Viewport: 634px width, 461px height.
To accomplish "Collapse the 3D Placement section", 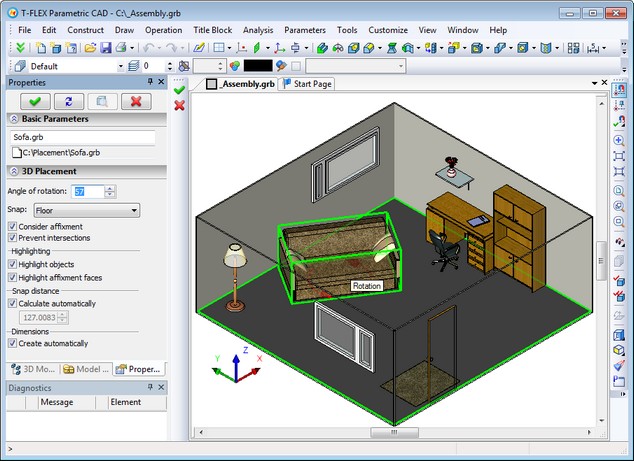I will coord(13,171).
